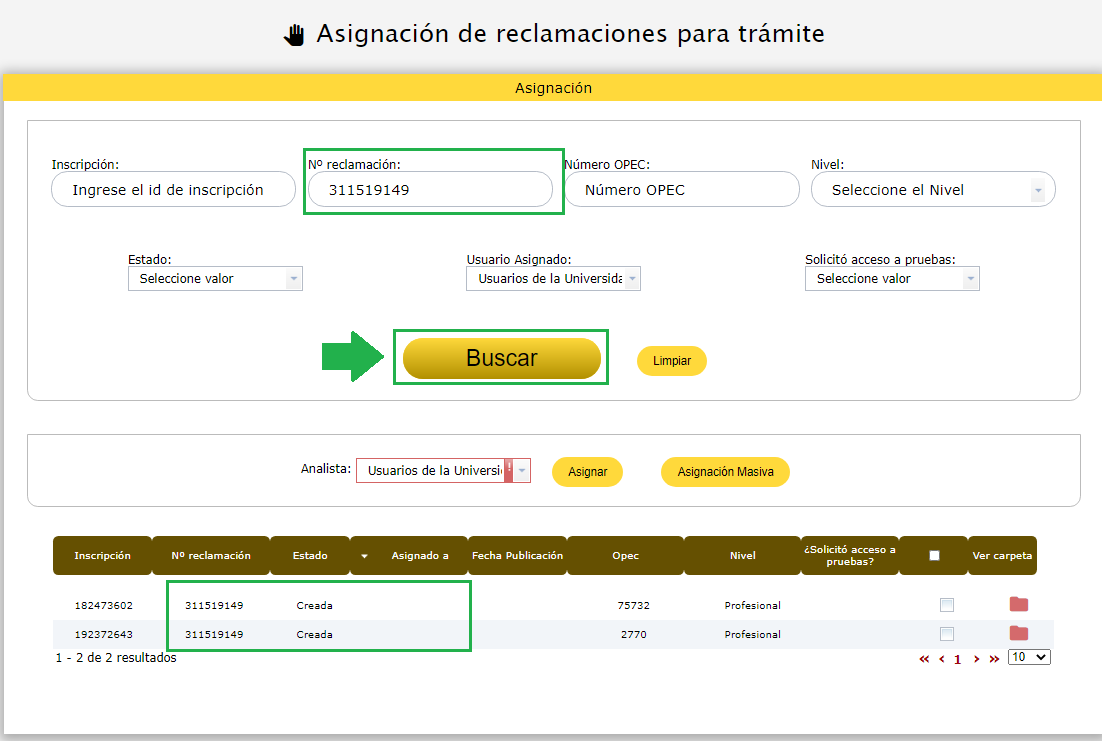Open folder icon for inscripción 182473602

pyautogui.click(x=1018, y=604)
